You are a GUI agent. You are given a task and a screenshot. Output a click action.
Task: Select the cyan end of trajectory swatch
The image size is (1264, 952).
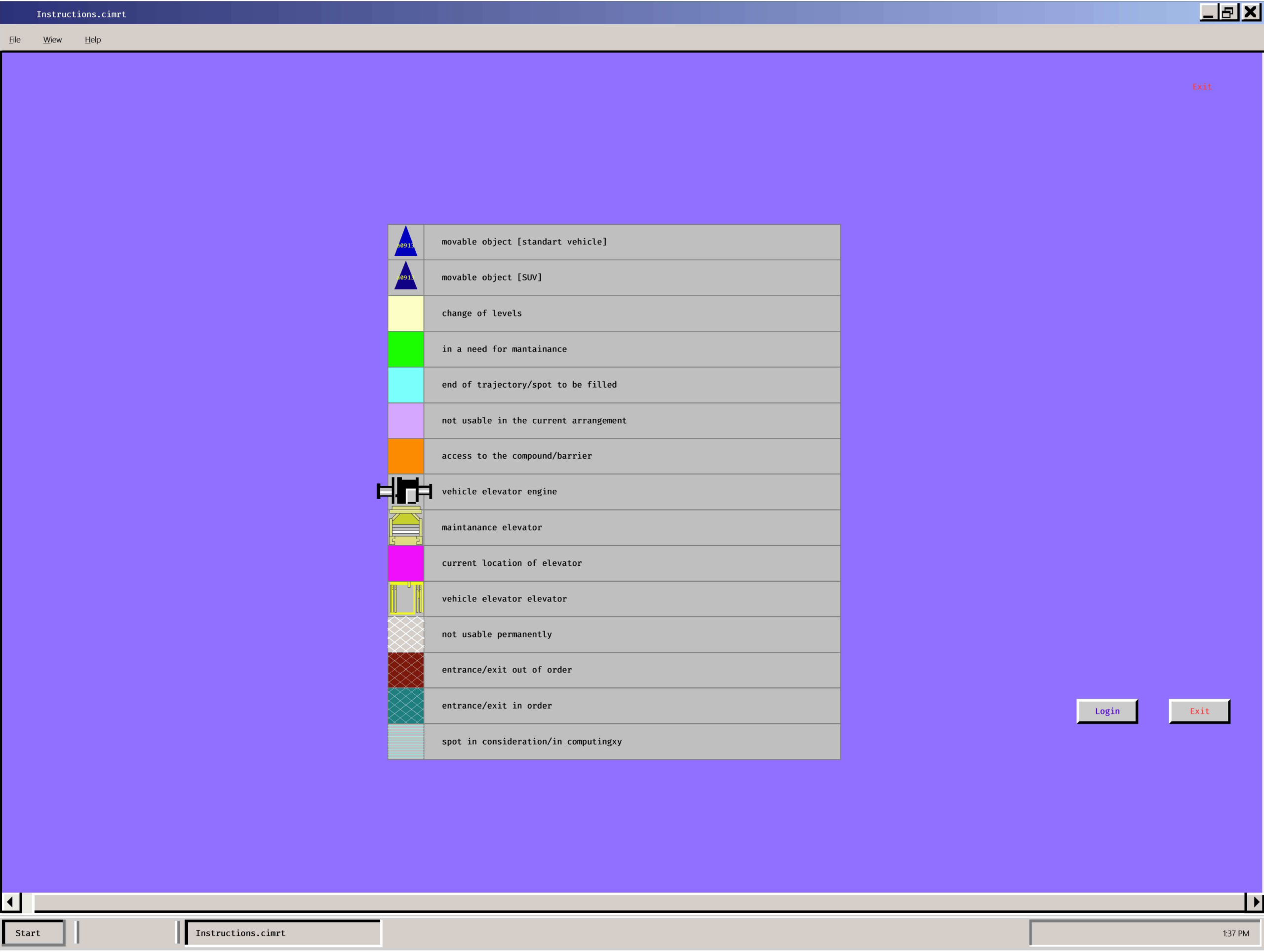click(x=406, y=385)
